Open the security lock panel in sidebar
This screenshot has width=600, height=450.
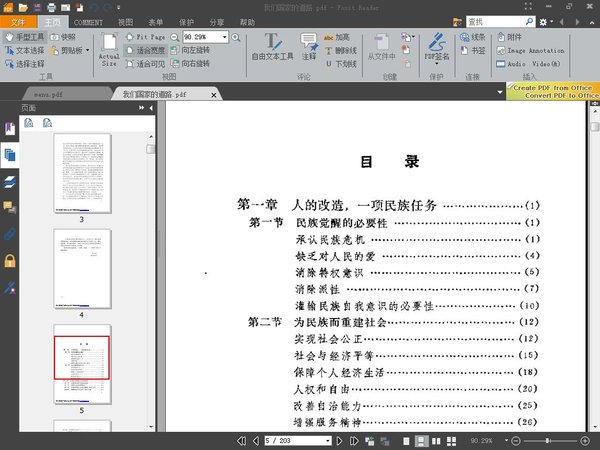coord(10,261)
